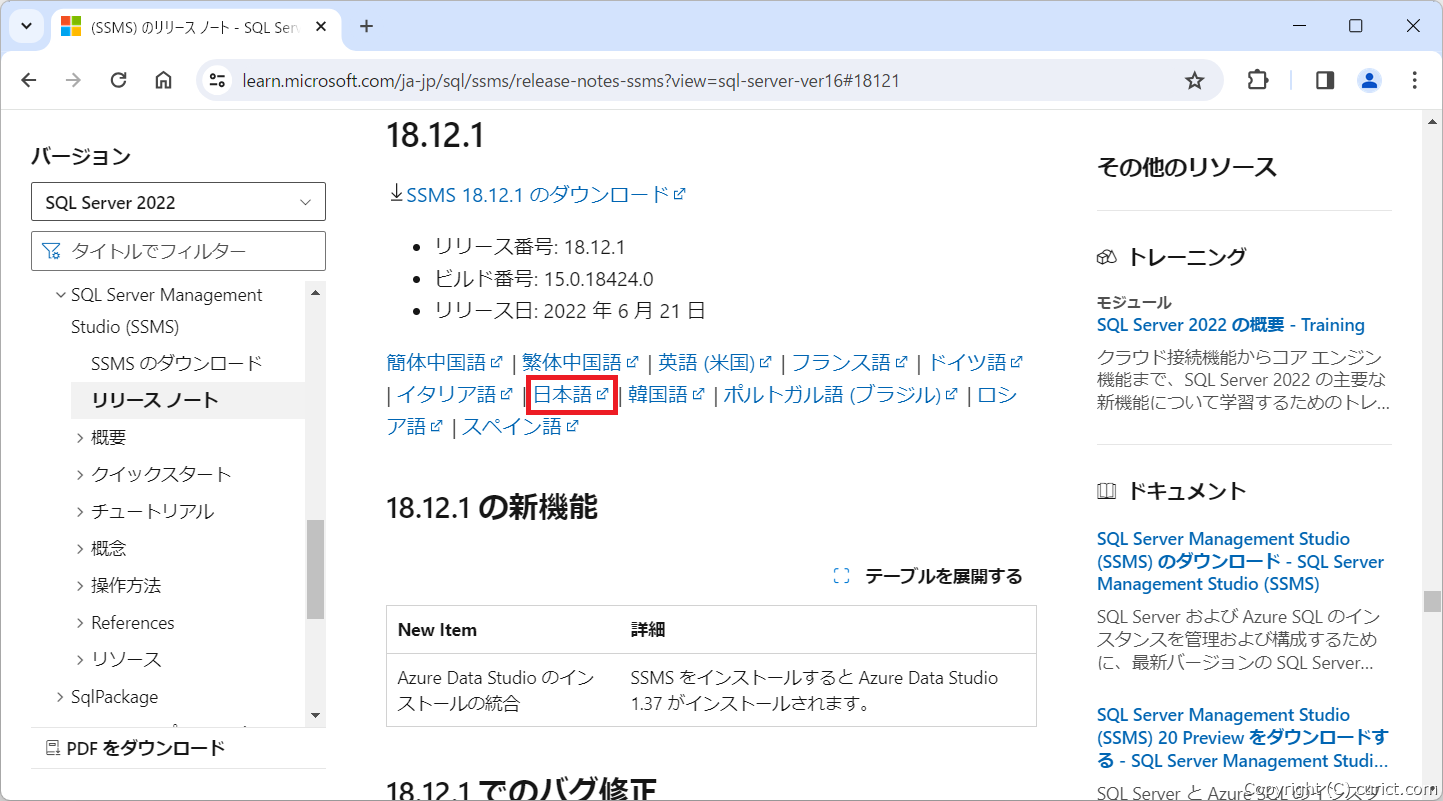Image resolution: width=1443 pixels, height=801 pixels.
Task: Open SSMS 20 Preview をダウンロードする link
Action: pyautogui.click(x=1243, y=737)
